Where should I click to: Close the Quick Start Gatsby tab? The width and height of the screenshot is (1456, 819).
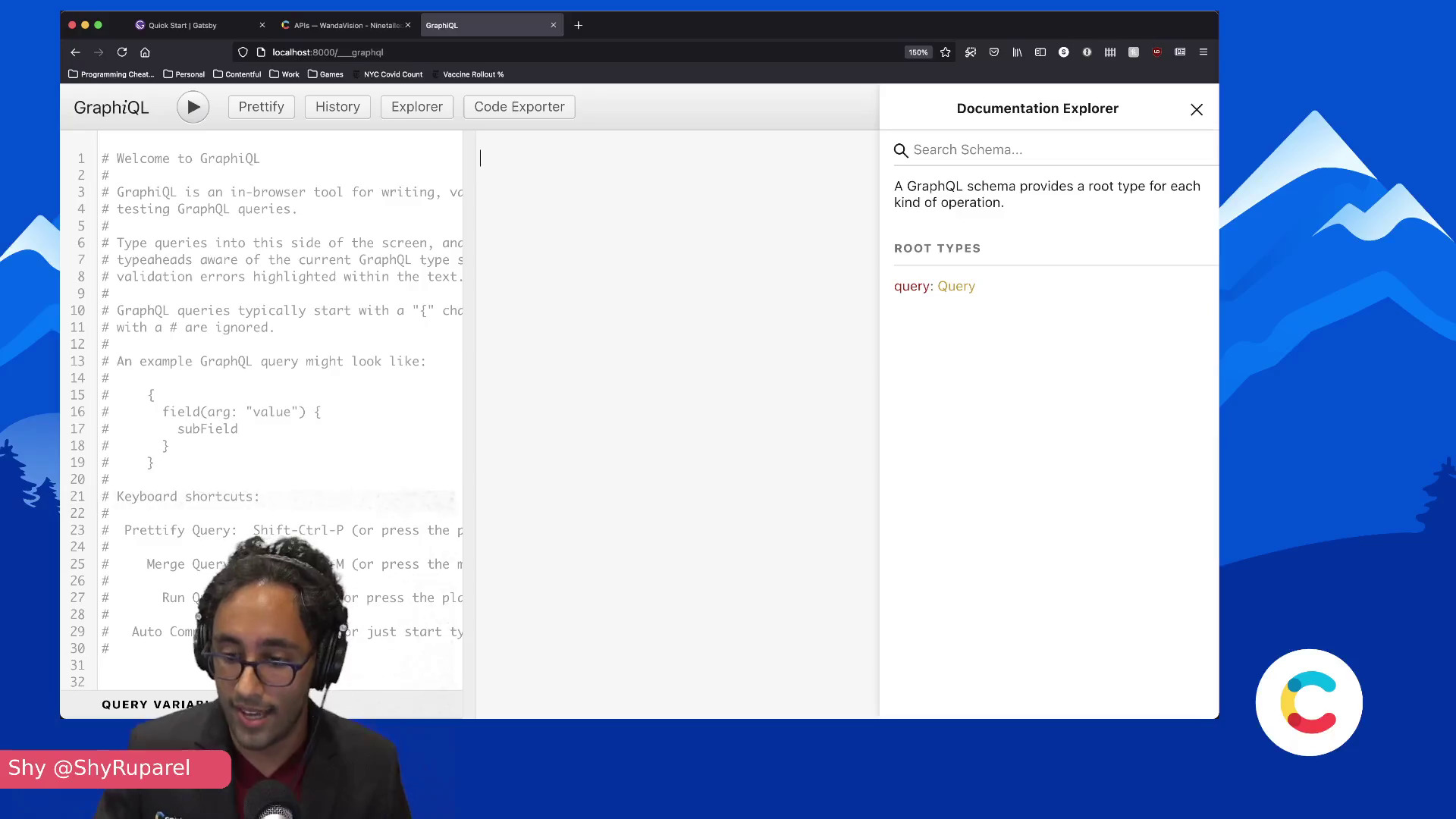pos(262,25)
